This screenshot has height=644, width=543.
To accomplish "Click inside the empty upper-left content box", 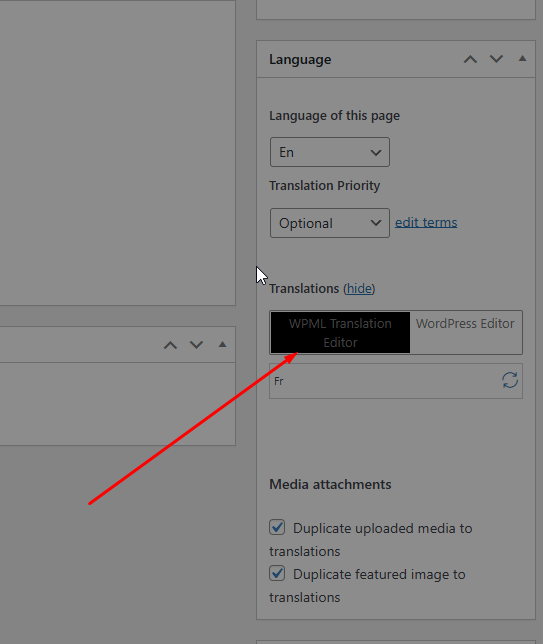I will click(117, 153).
